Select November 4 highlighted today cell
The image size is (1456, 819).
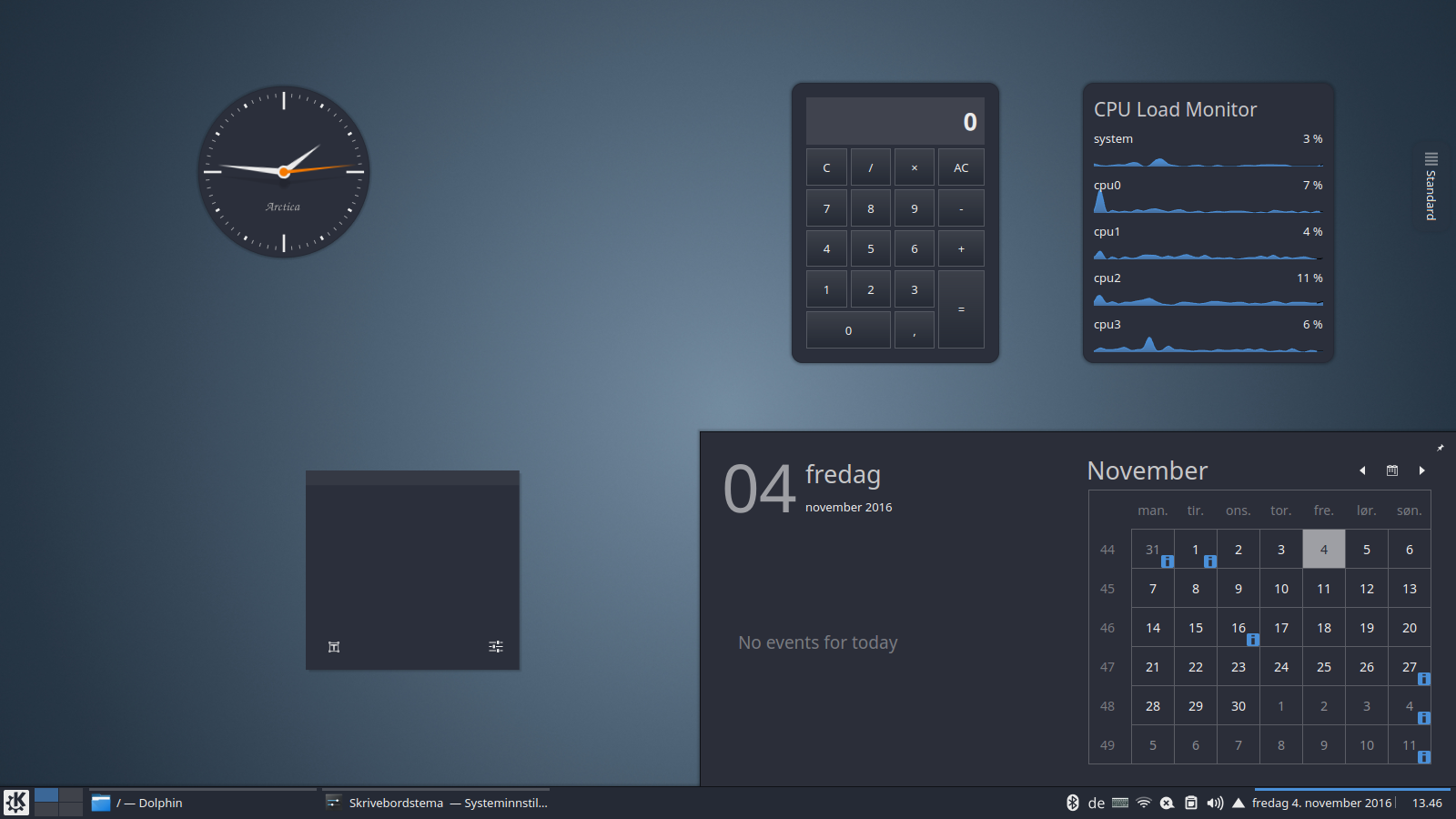1324,549
